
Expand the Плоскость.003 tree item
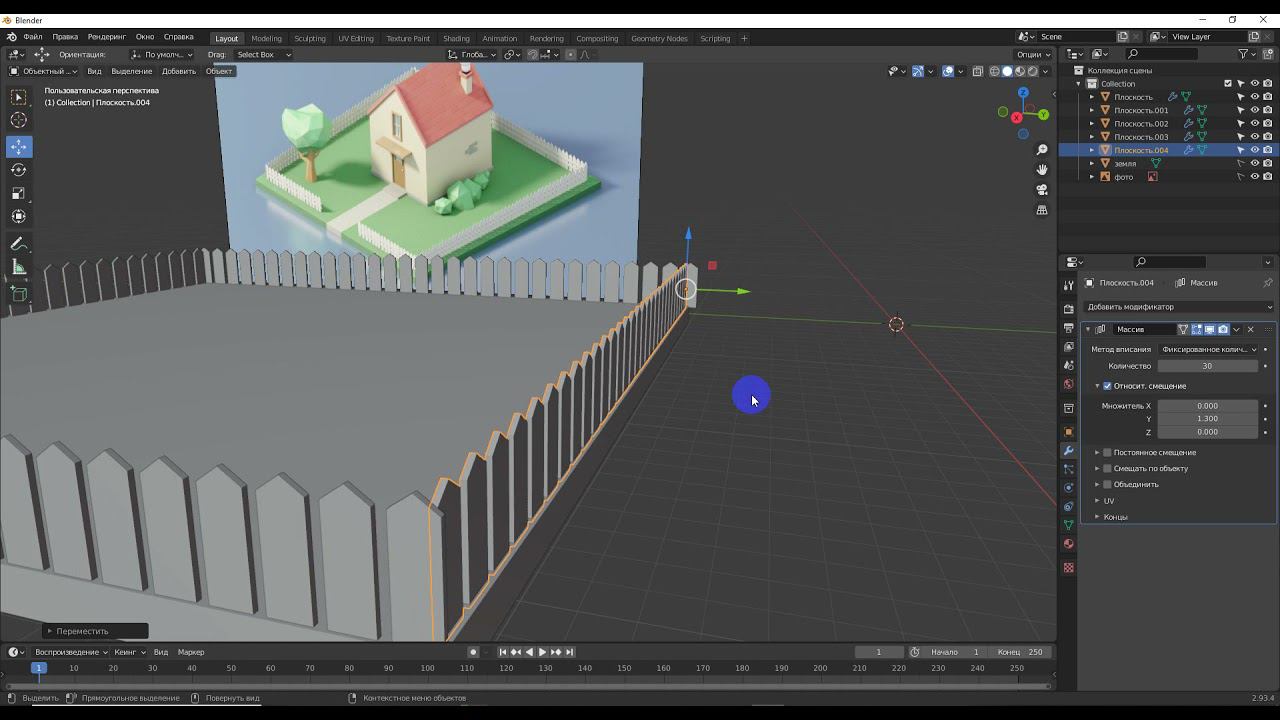(x=1092, y=137)
